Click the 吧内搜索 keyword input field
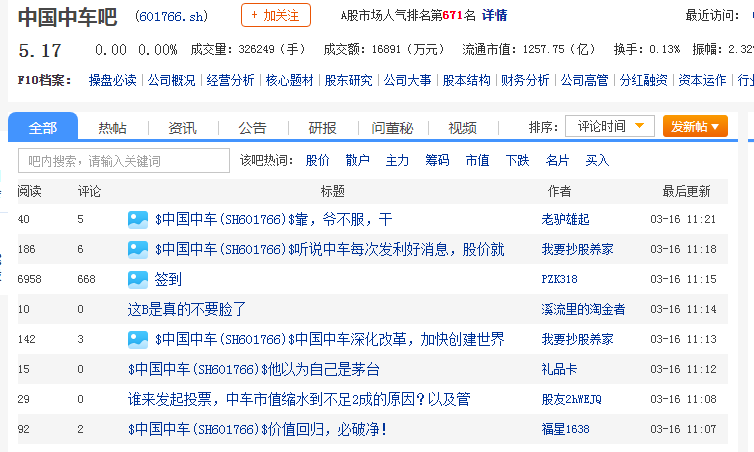This screenshot has height=452, width=754. click(x=124, y=161)
